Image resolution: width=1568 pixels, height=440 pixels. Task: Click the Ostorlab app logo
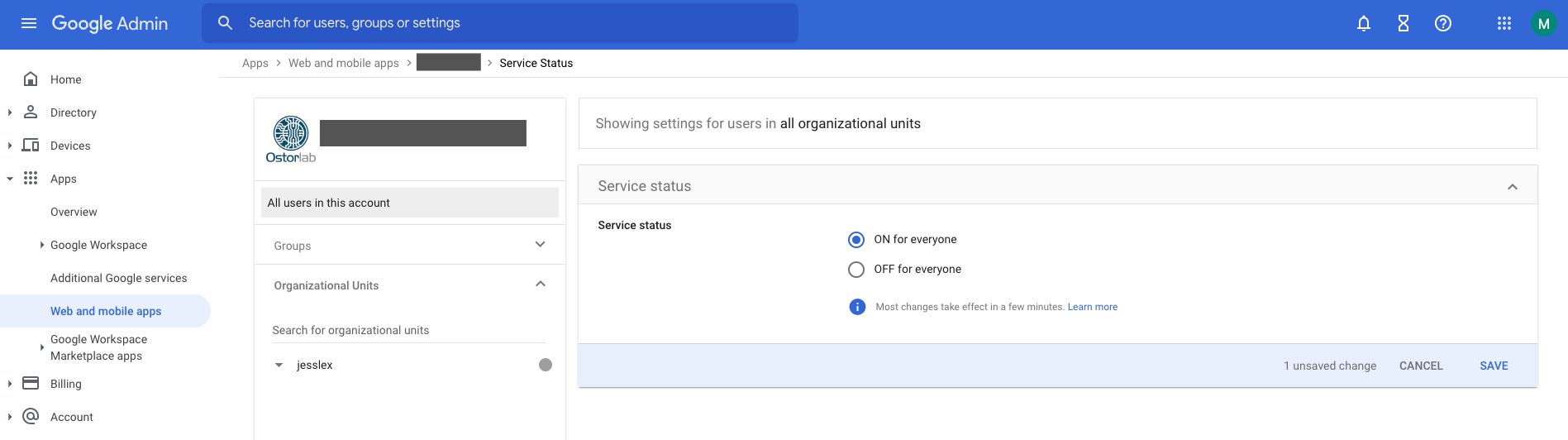click(291, 139)
